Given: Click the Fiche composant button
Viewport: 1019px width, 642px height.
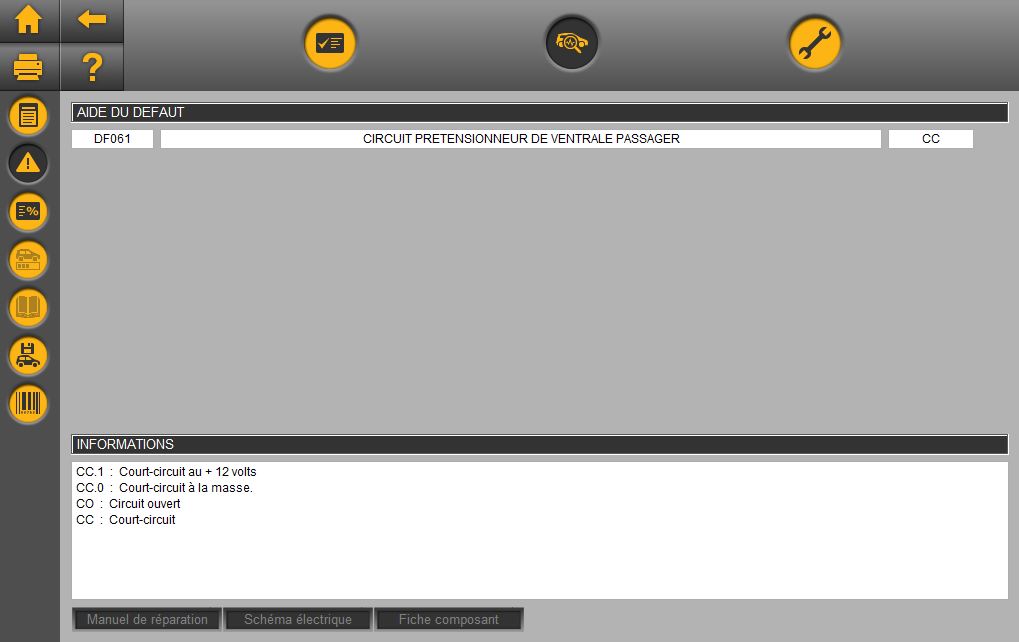Looking at the screenshot, I should pos(449,619).
